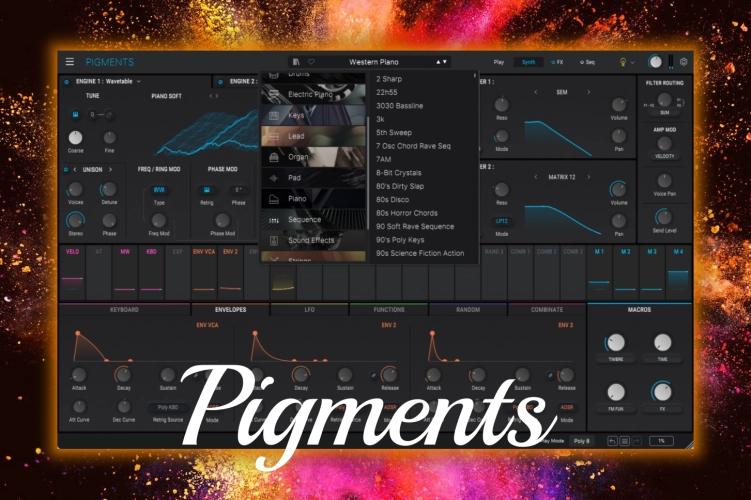The image size is (751, 500).
Task: Click next arrow beside SEM filter
Action: coord(589,92)
